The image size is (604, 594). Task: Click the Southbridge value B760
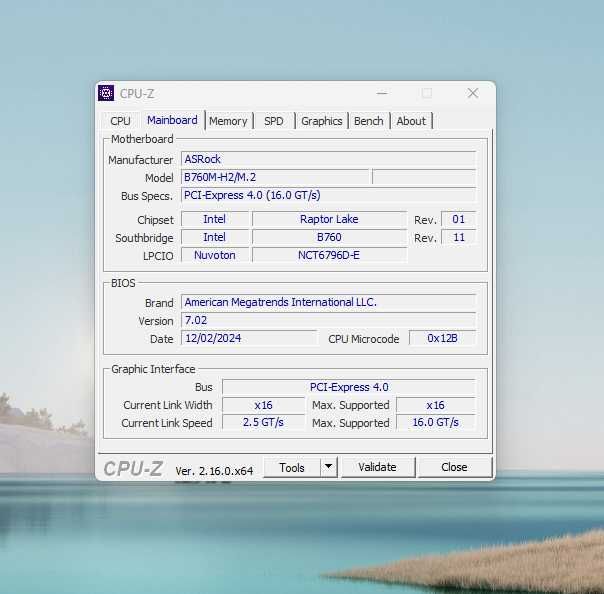pyautogui.click(x=329, y=237)
